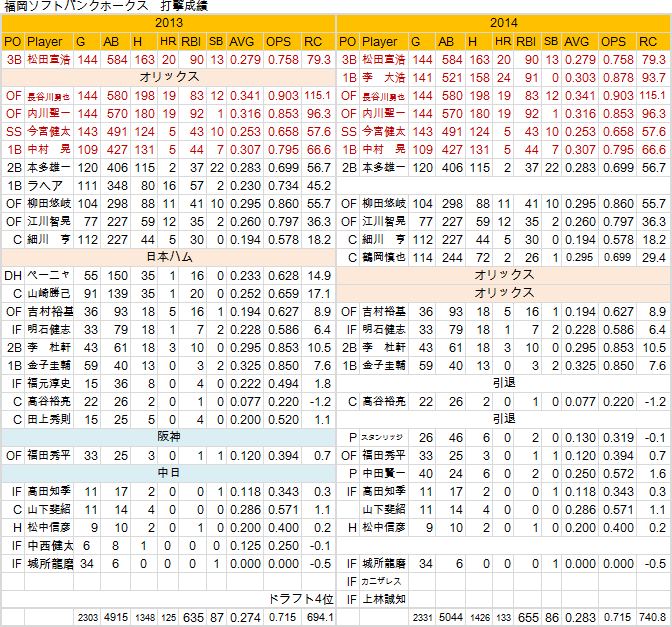Select the 福元淳史 player cell
The height and width of the screenshot is (627, 672).
click(49, 384)
